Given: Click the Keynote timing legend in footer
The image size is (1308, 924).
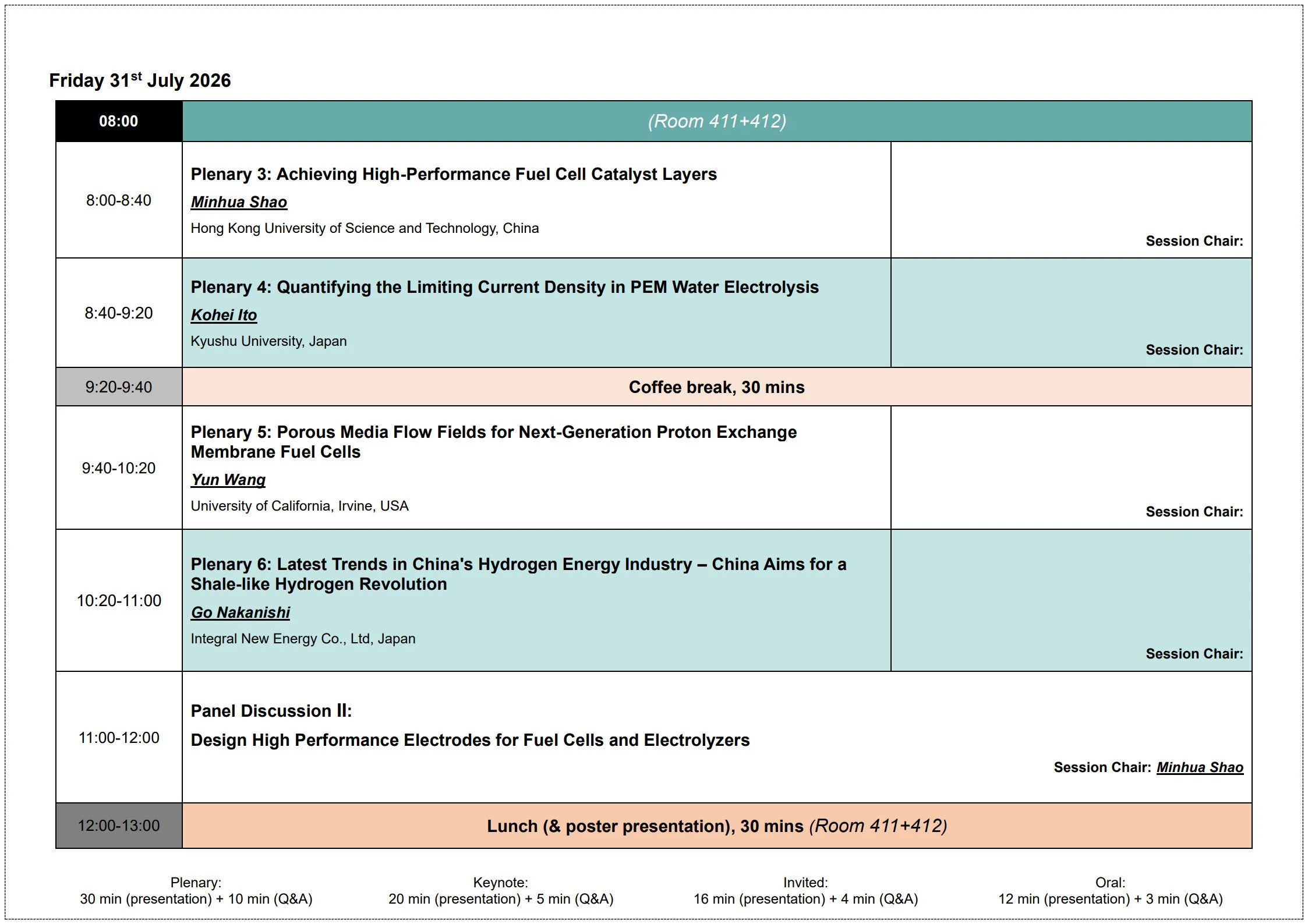Looking at the screenshot, I should pos(501,891).
